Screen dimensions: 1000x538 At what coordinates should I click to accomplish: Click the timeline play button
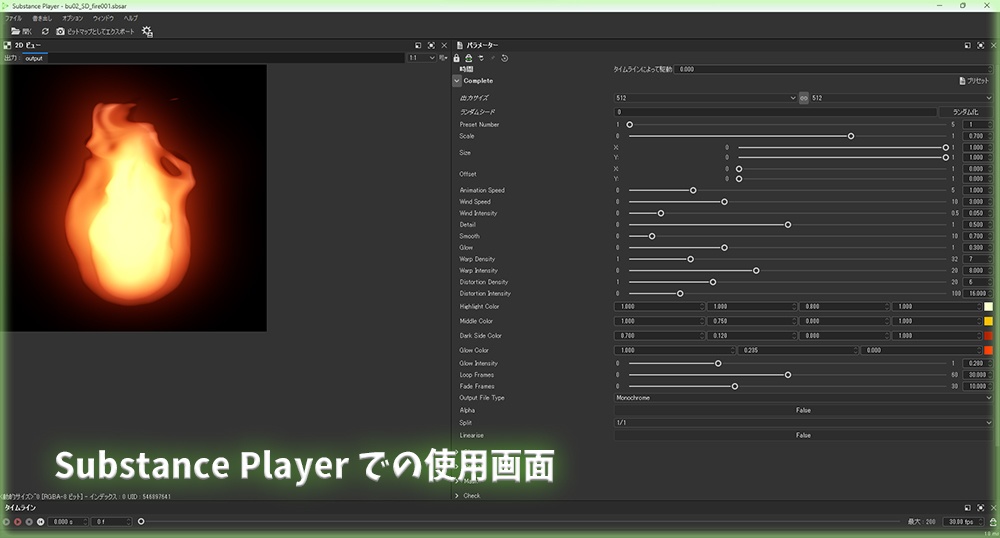tap(6, 521)
